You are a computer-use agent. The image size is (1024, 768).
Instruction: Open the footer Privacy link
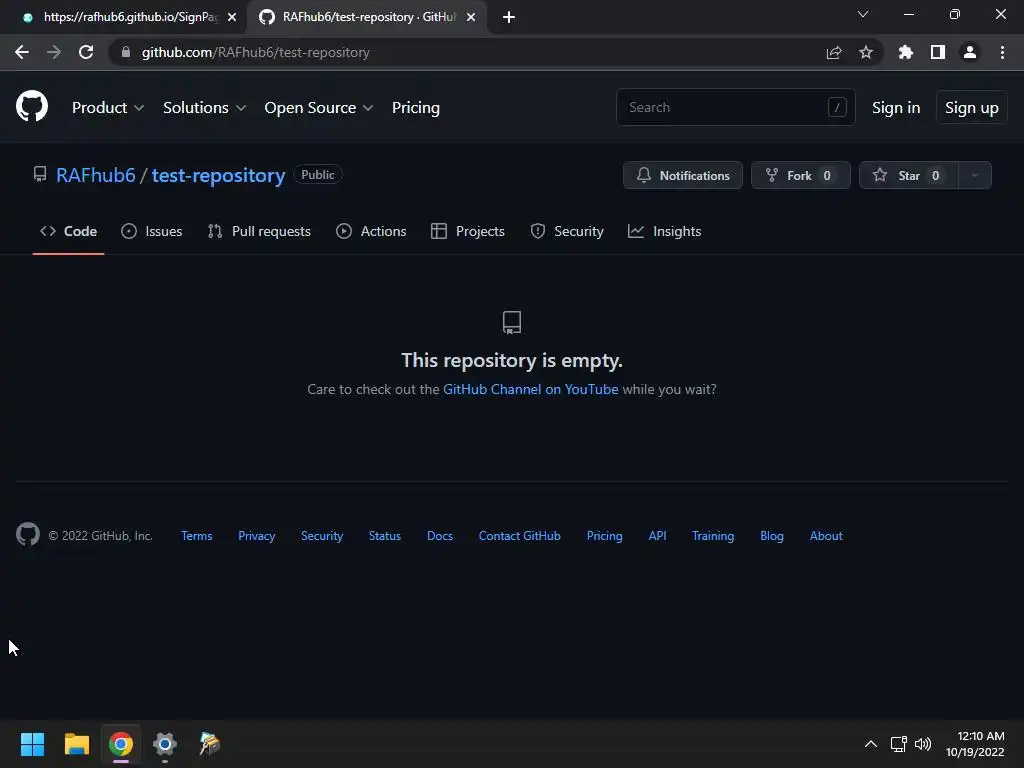[x=257, y=536]
